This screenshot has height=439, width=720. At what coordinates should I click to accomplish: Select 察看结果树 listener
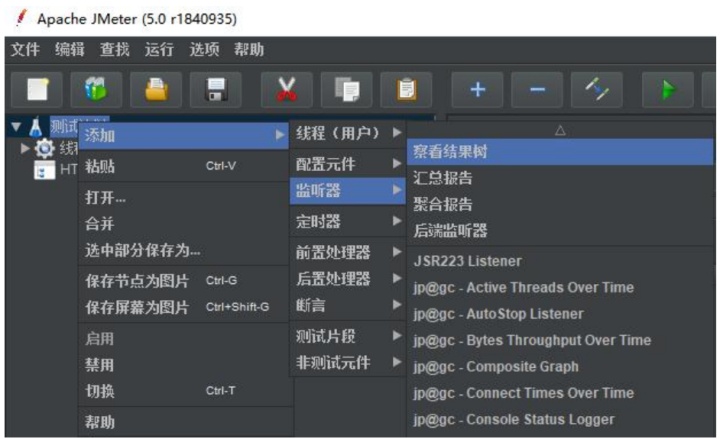pyautogui.click(x=560, y=152)
